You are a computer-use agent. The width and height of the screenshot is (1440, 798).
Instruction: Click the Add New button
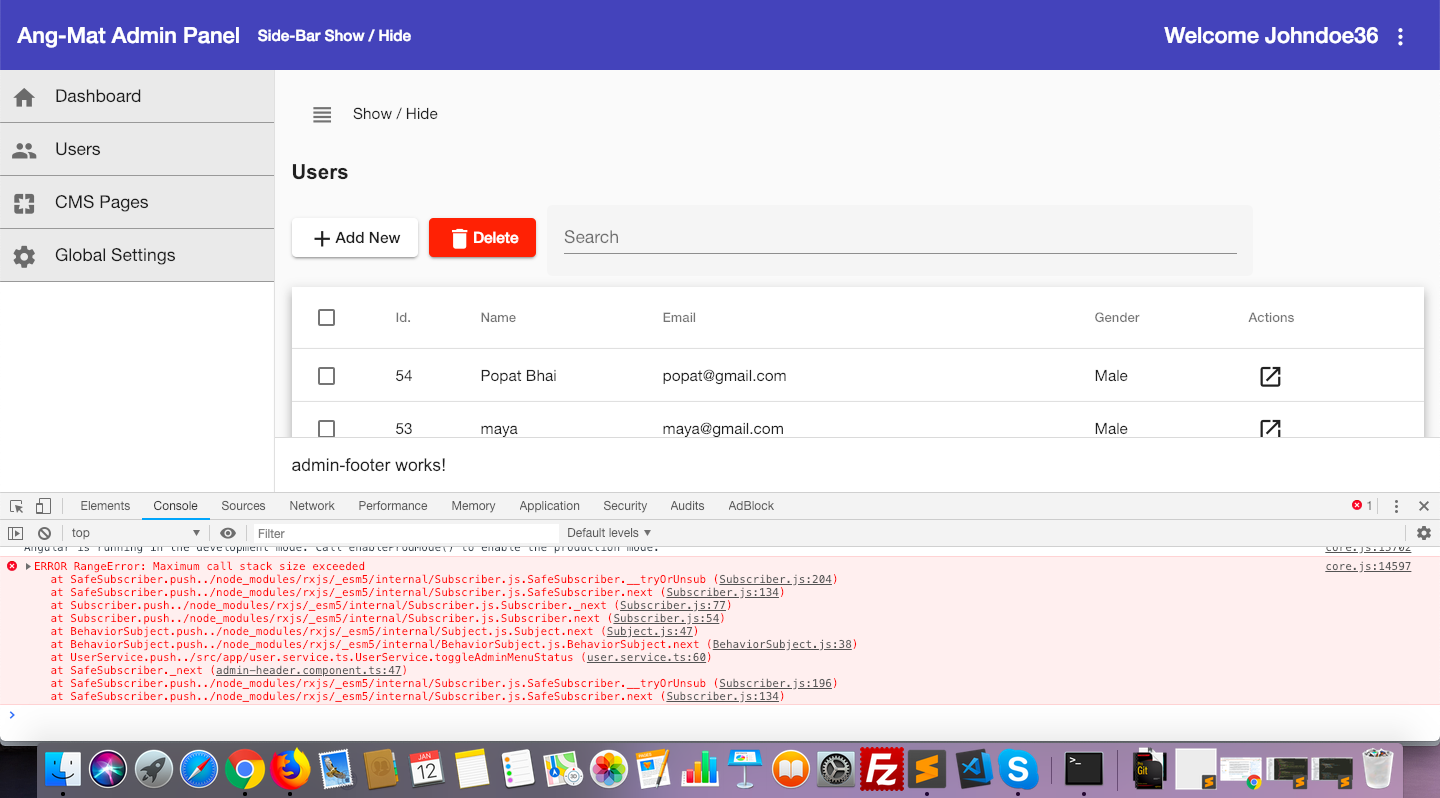(x=354, y=238)
